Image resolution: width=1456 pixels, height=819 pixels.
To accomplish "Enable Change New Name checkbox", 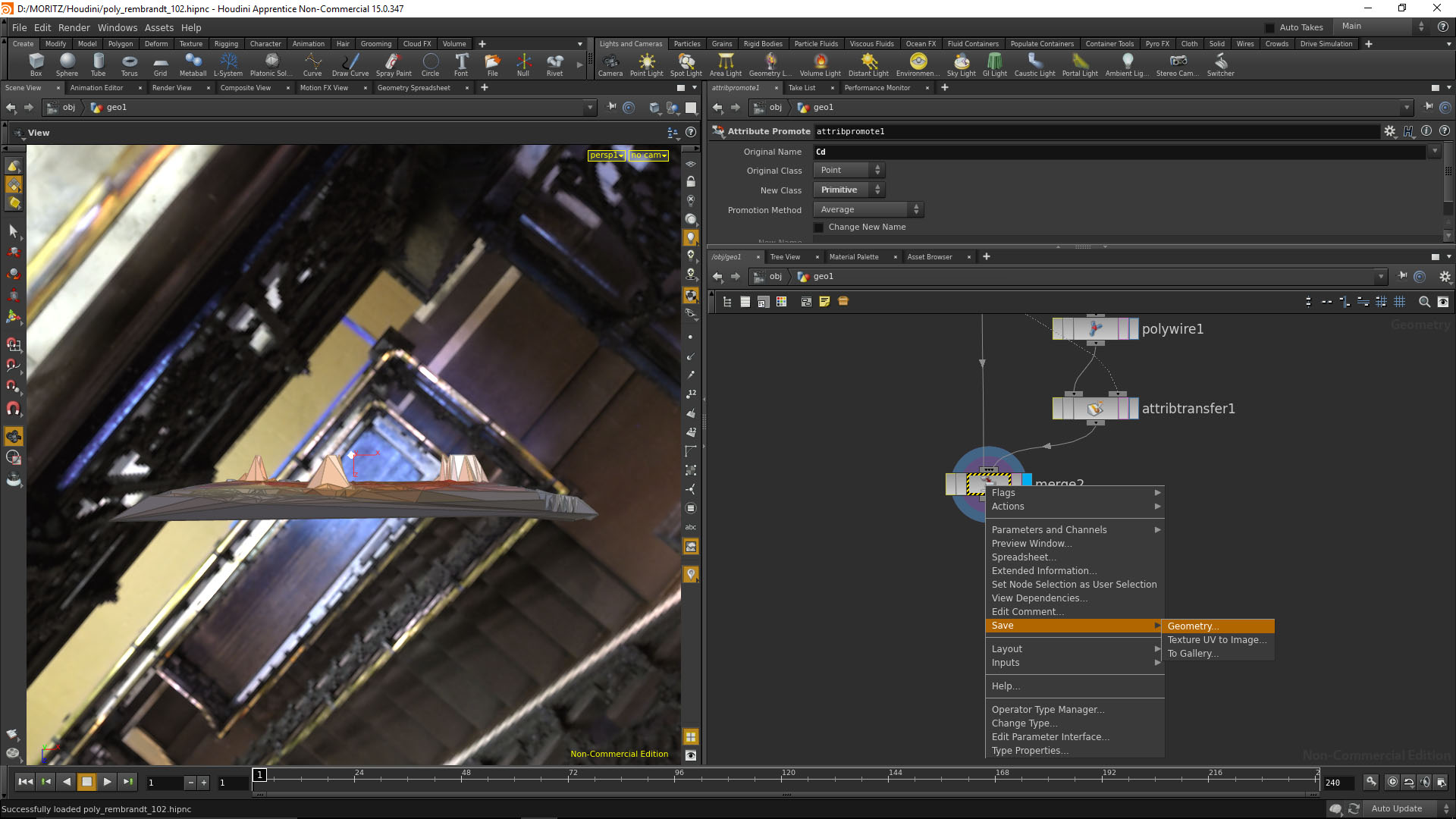I will pos(819,227).
